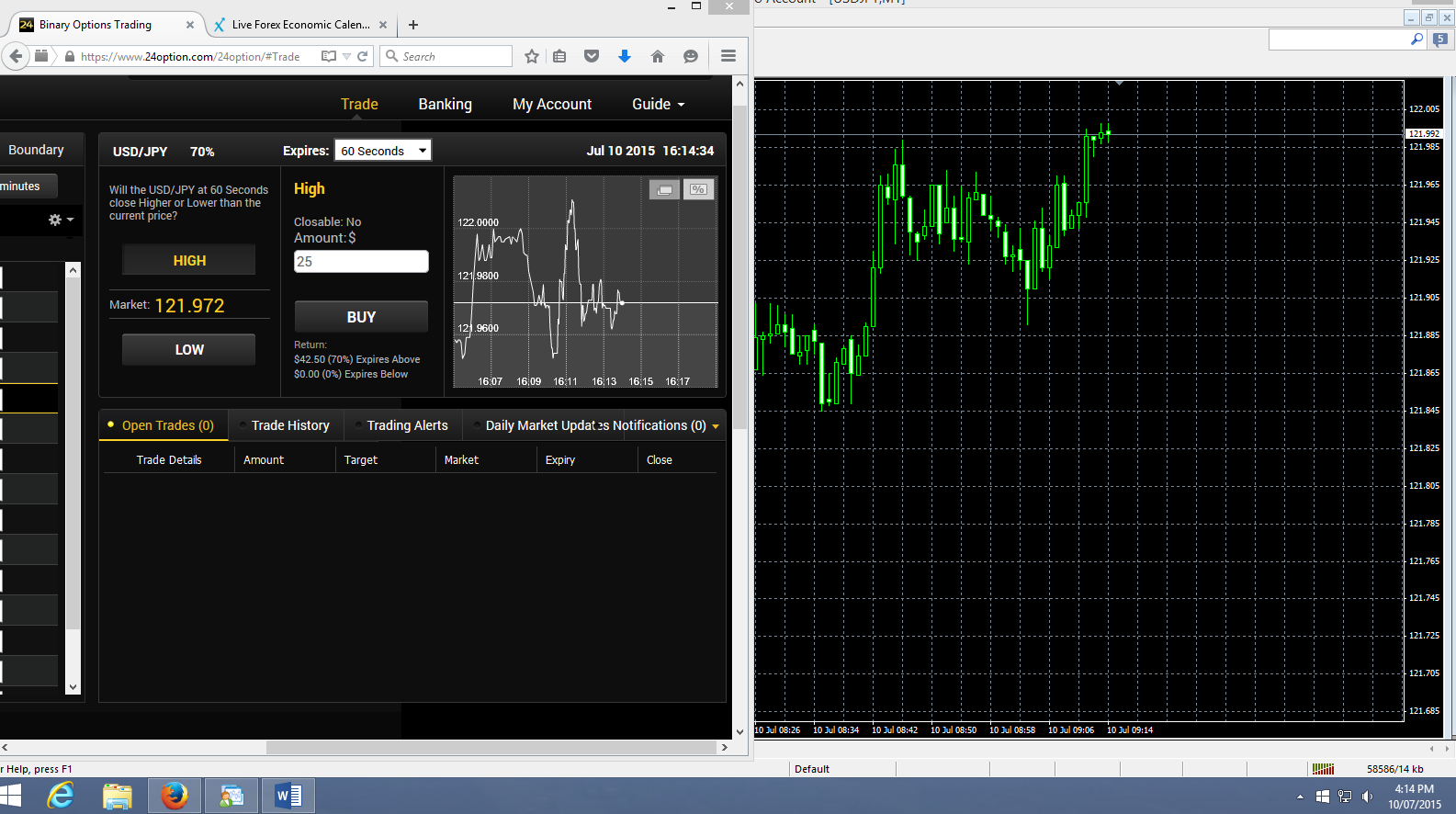Open Microsoft Word from taskbar
Screen dimensions: 1456x814
tap(288, 796)
